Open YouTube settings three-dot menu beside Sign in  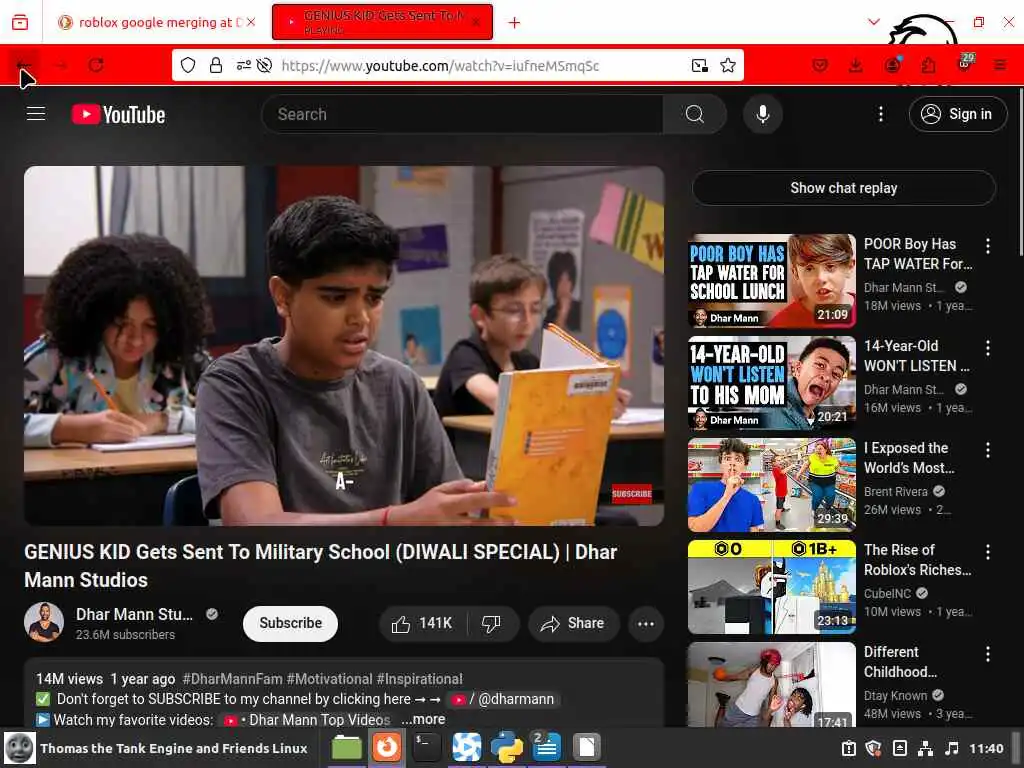[x=880, y=114]
